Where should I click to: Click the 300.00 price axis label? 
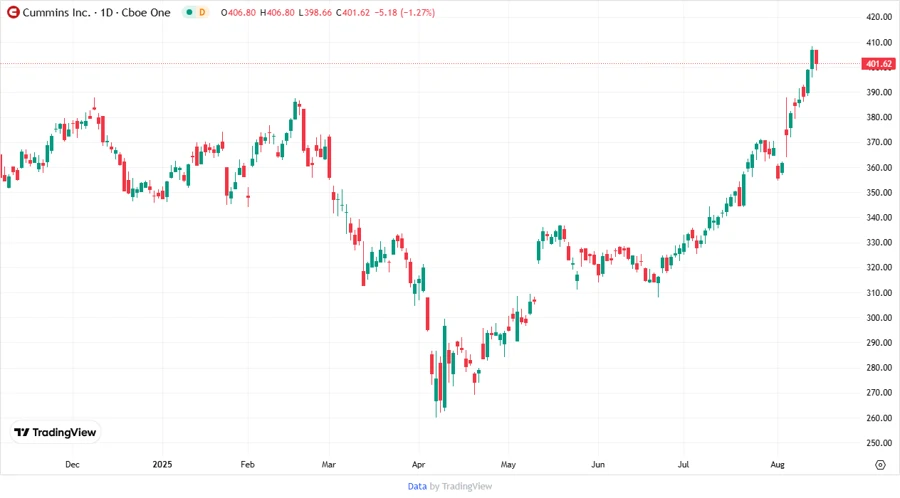[x=879, y=318]
